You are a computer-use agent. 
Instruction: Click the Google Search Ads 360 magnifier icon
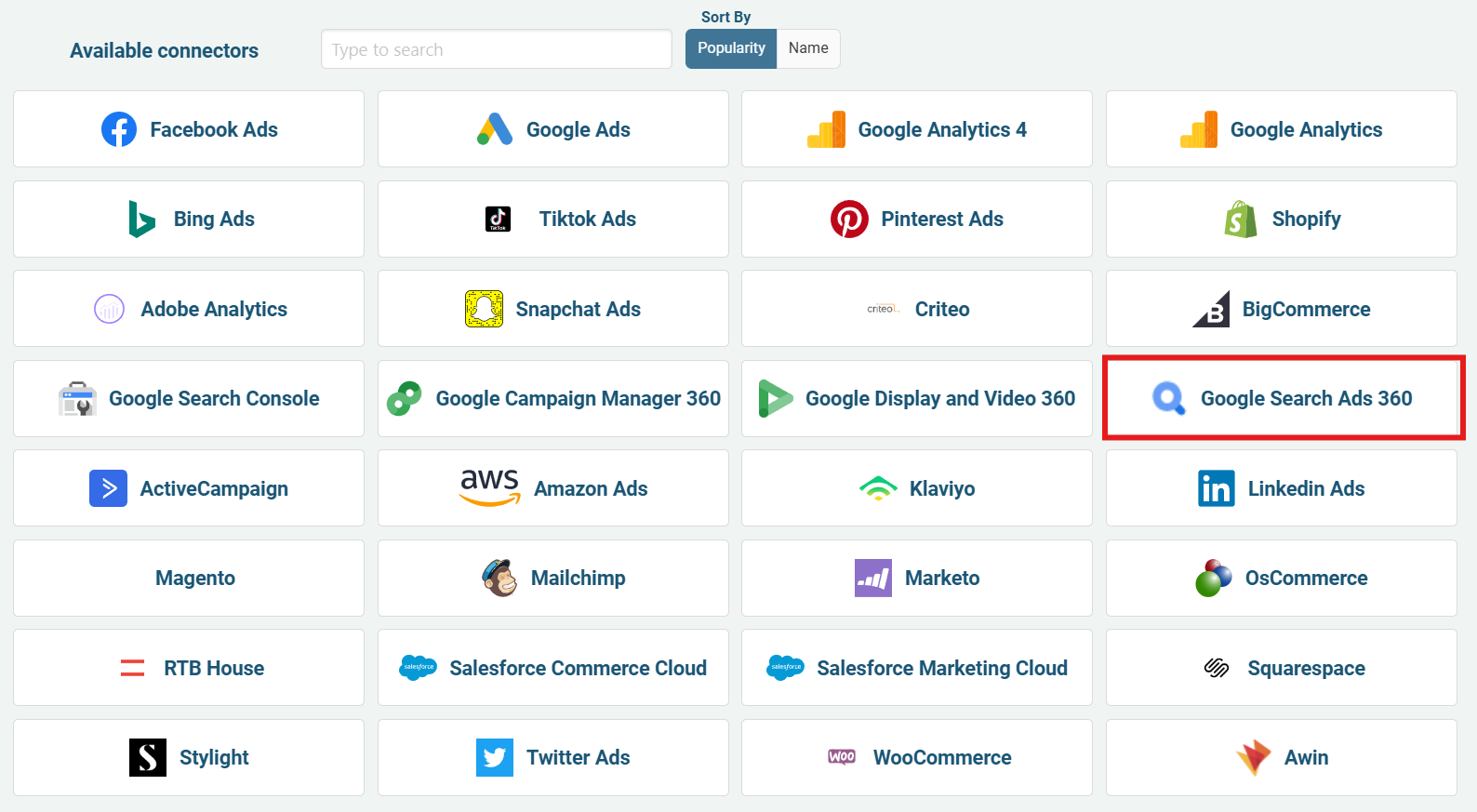coord(1168,398)
